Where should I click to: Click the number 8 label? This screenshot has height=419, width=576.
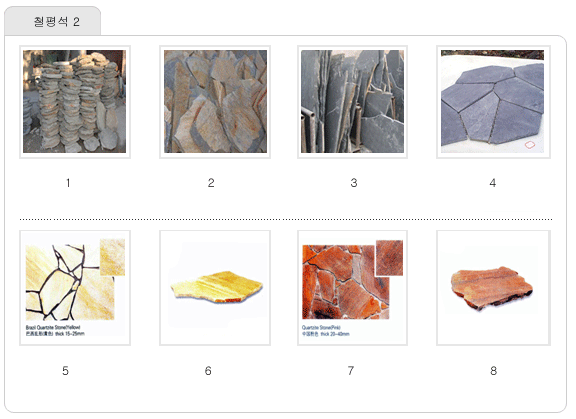click(x=494, y=371)
